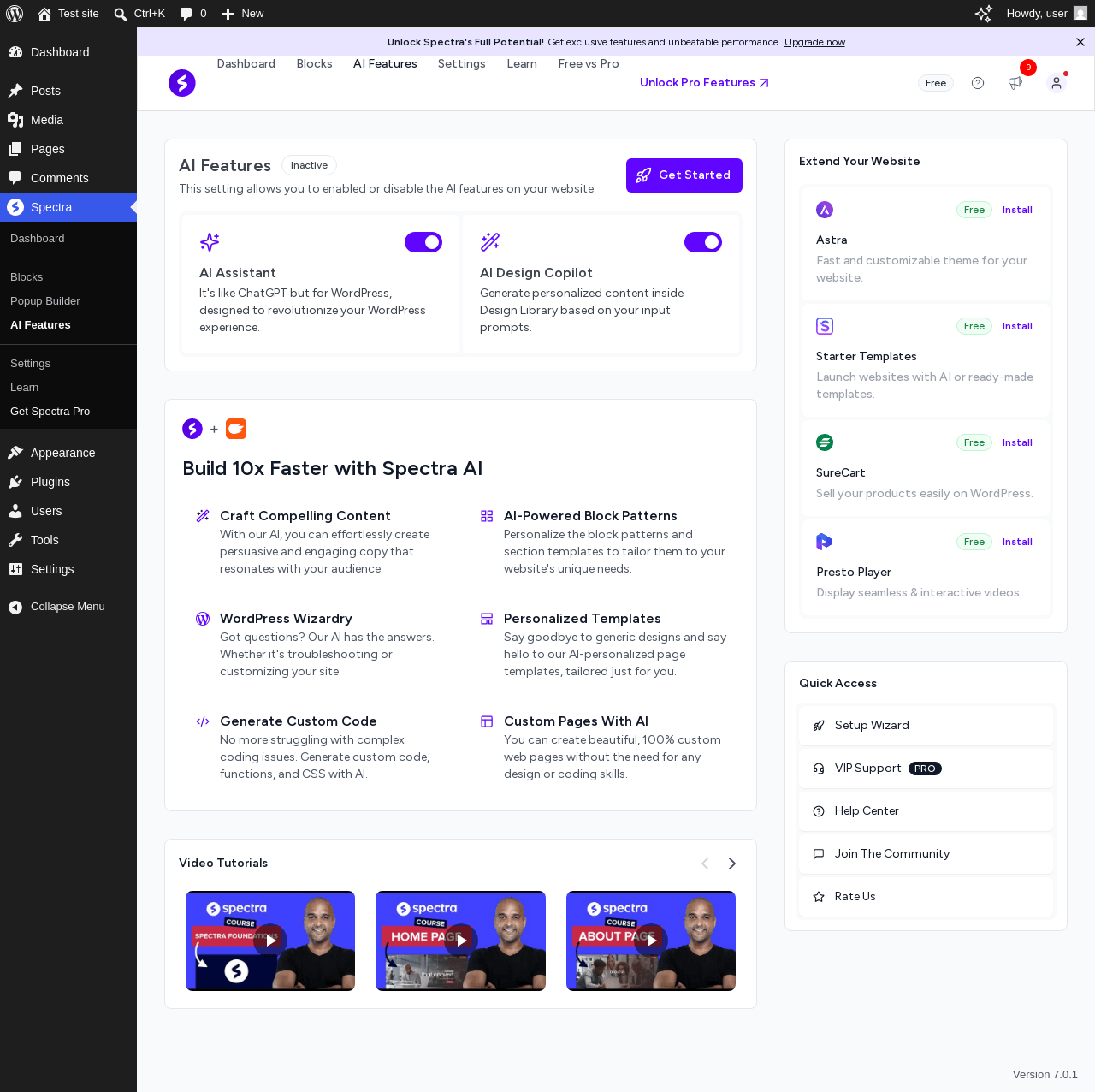Click the Astra theme logo icon

pos(825,210)
